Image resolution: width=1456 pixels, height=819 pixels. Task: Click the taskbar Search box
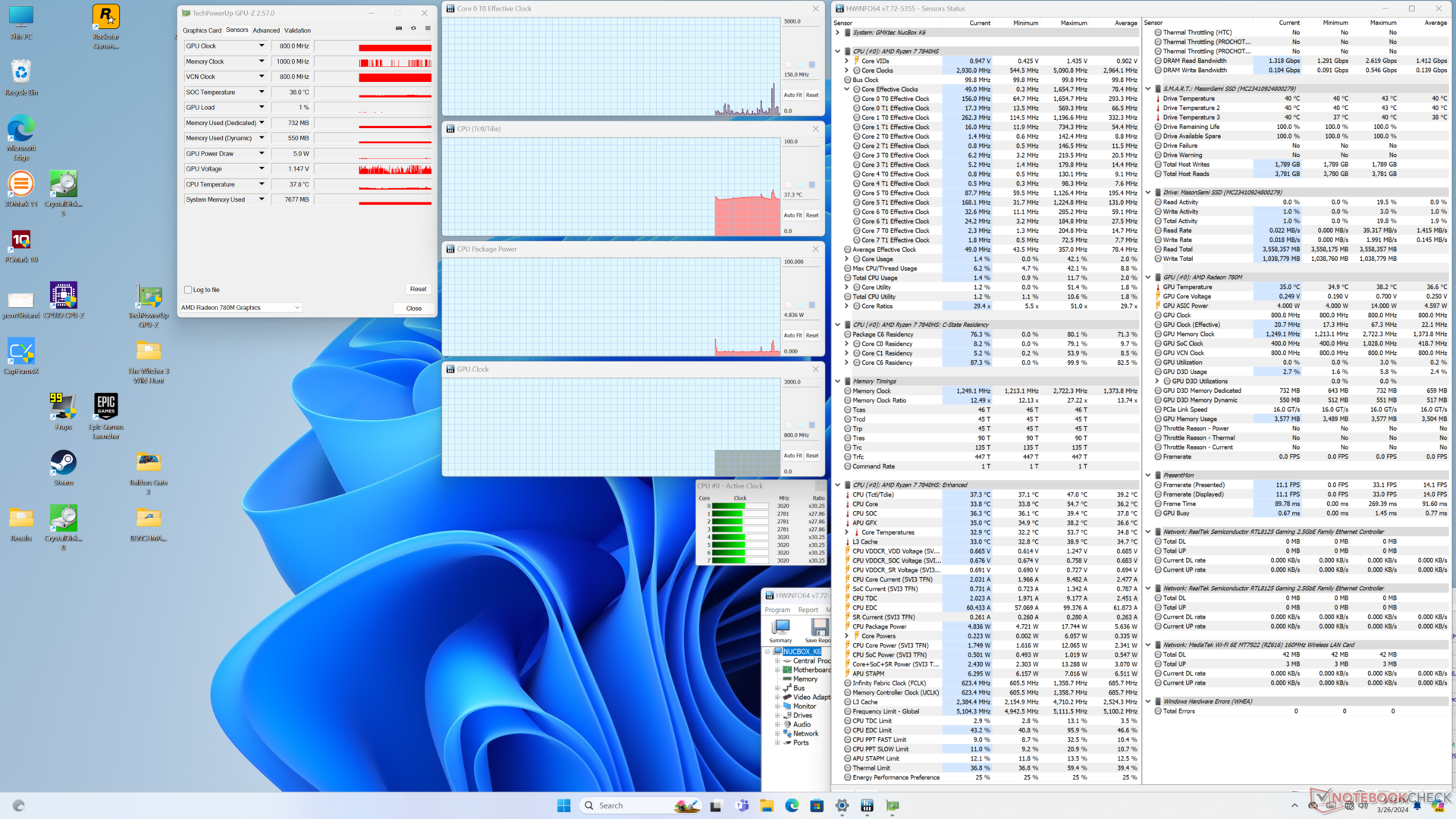tap(610, 805)
